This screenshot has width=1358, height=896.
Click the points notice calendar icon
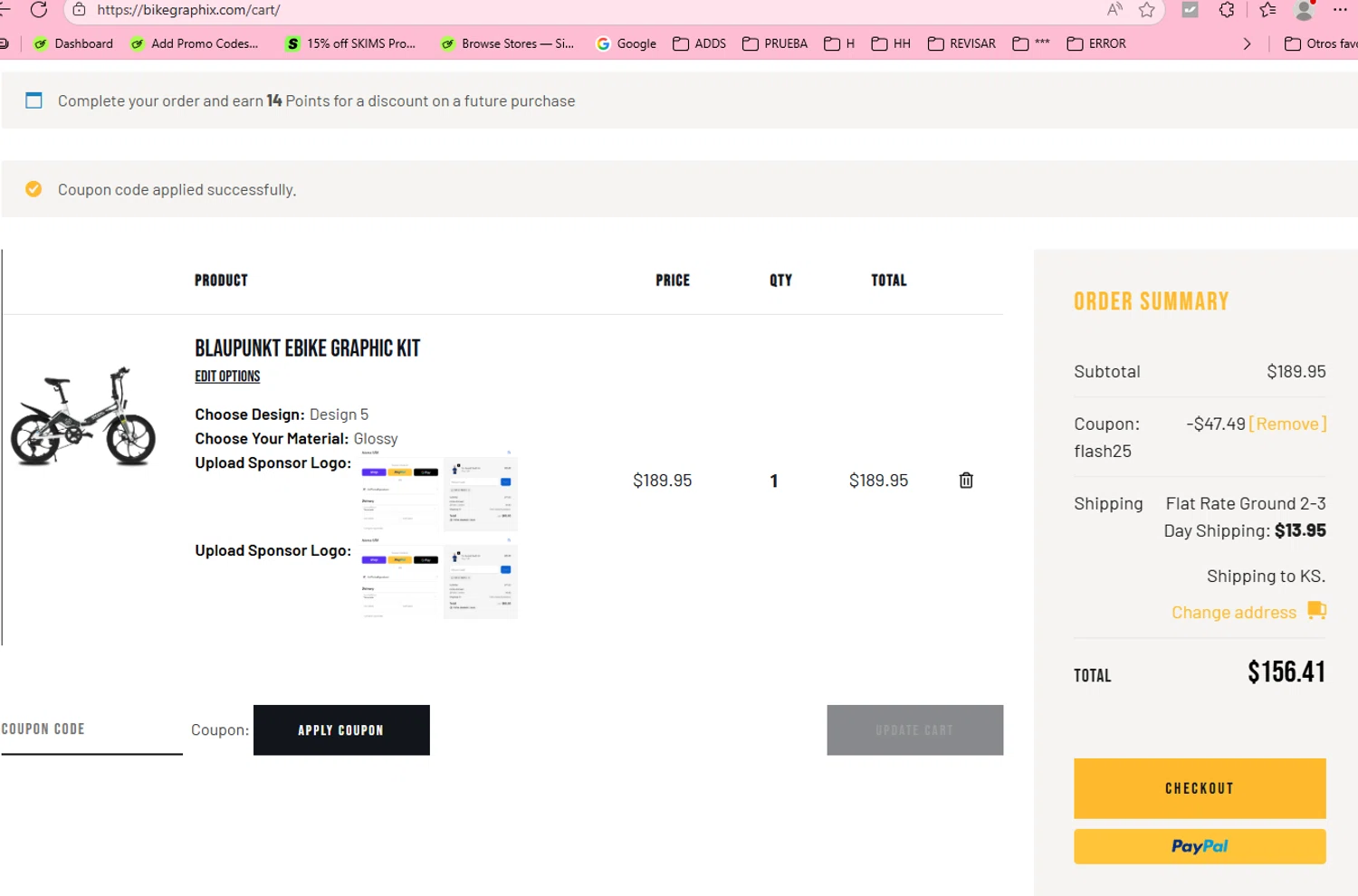click(x=33, y=100)
